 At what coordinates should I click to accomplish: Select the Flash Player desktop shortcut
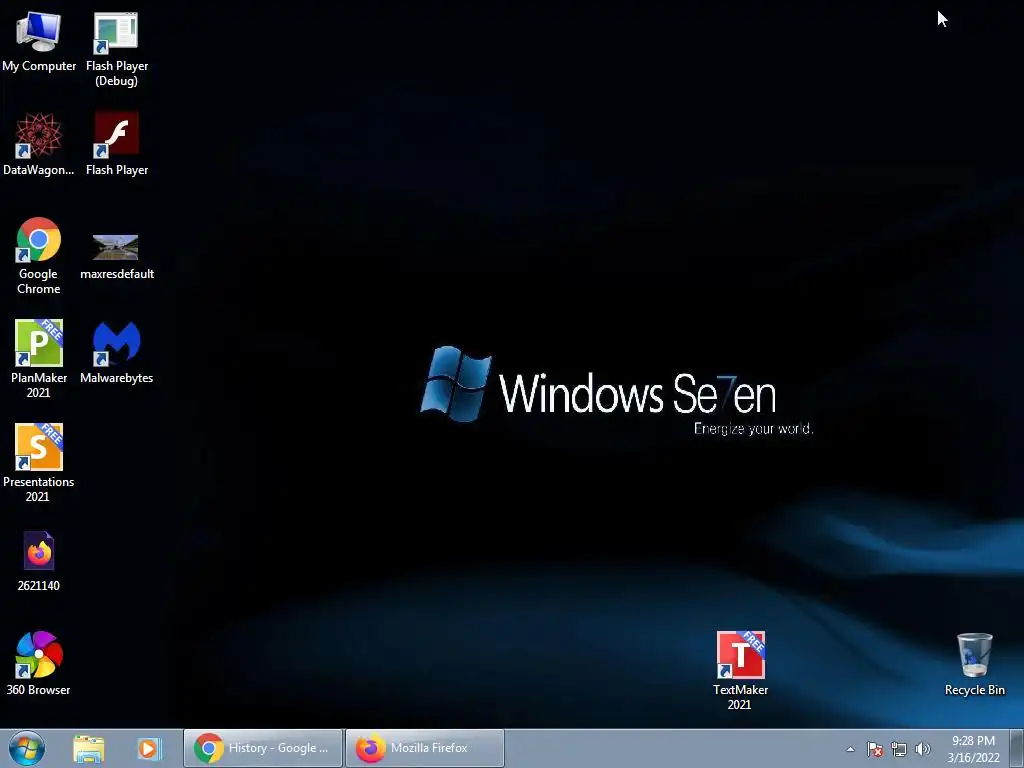pos(116,144)
